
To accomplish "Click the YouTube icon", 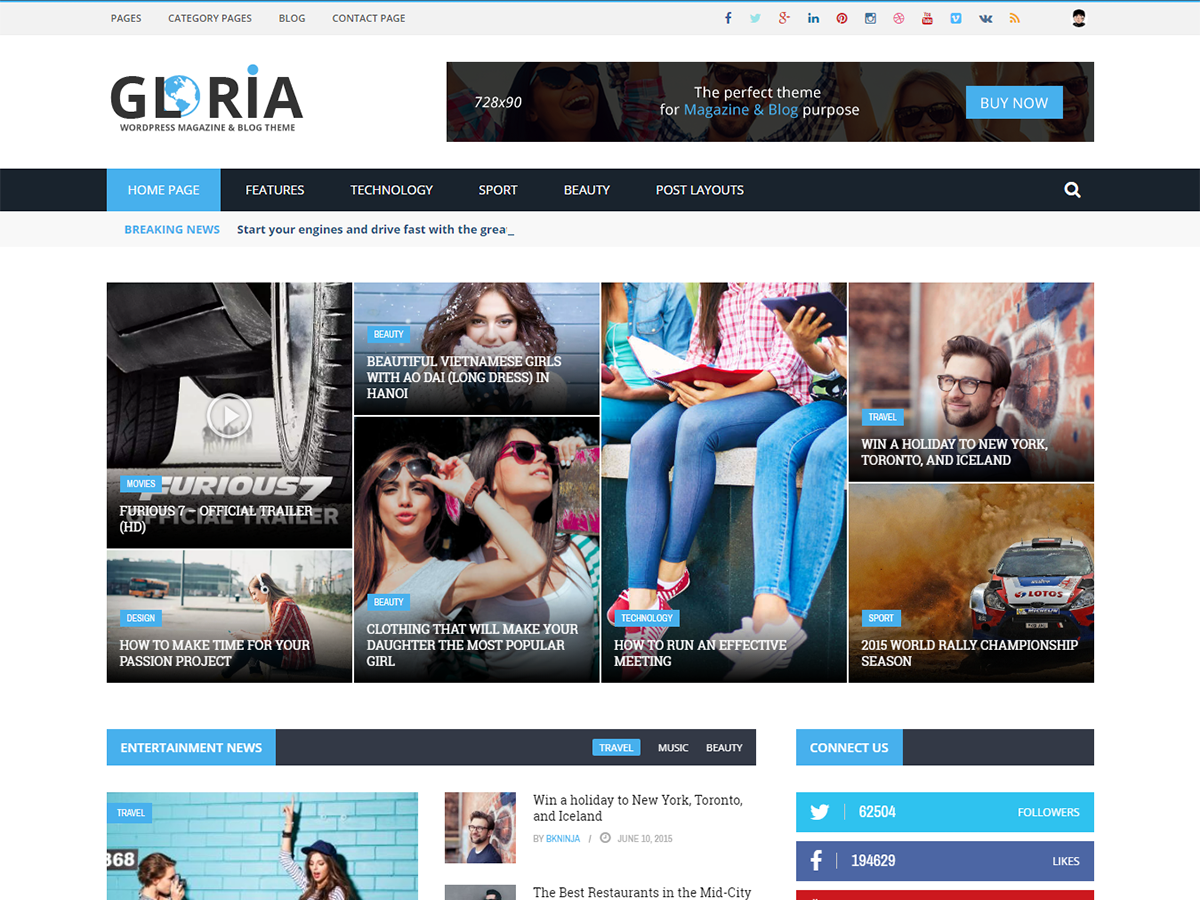I will click(x=927, y=18).
